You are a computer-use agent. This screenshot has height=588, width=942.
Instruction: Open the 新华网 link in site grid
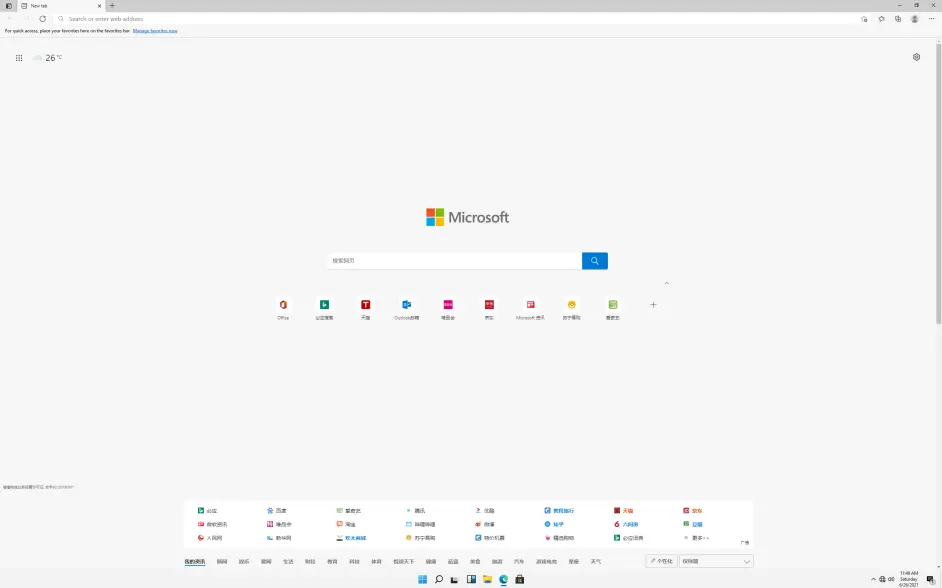[279, 538]
